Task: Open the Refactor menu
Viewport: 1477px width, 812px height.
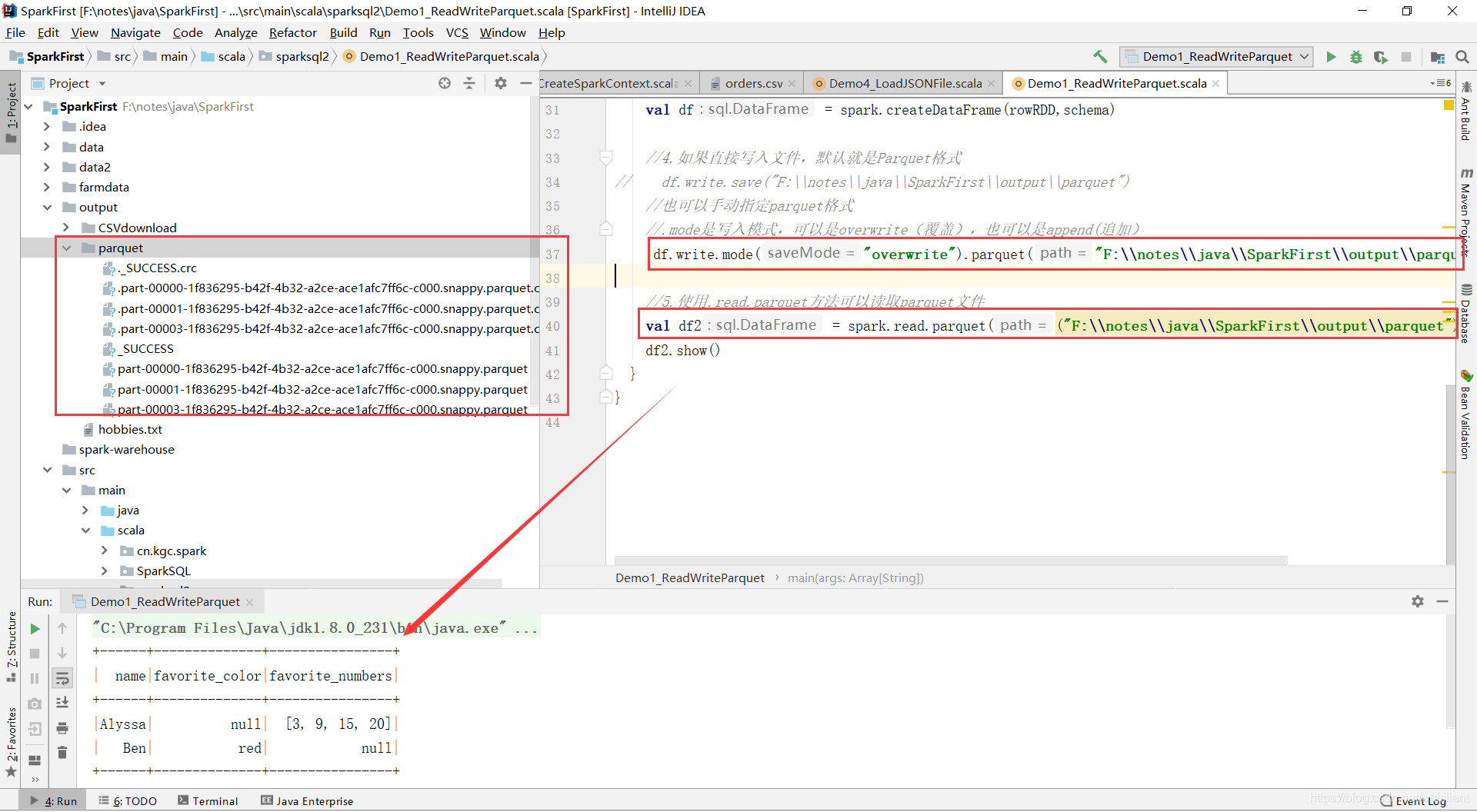Action: pyautogui.click(x=292, y=32)
